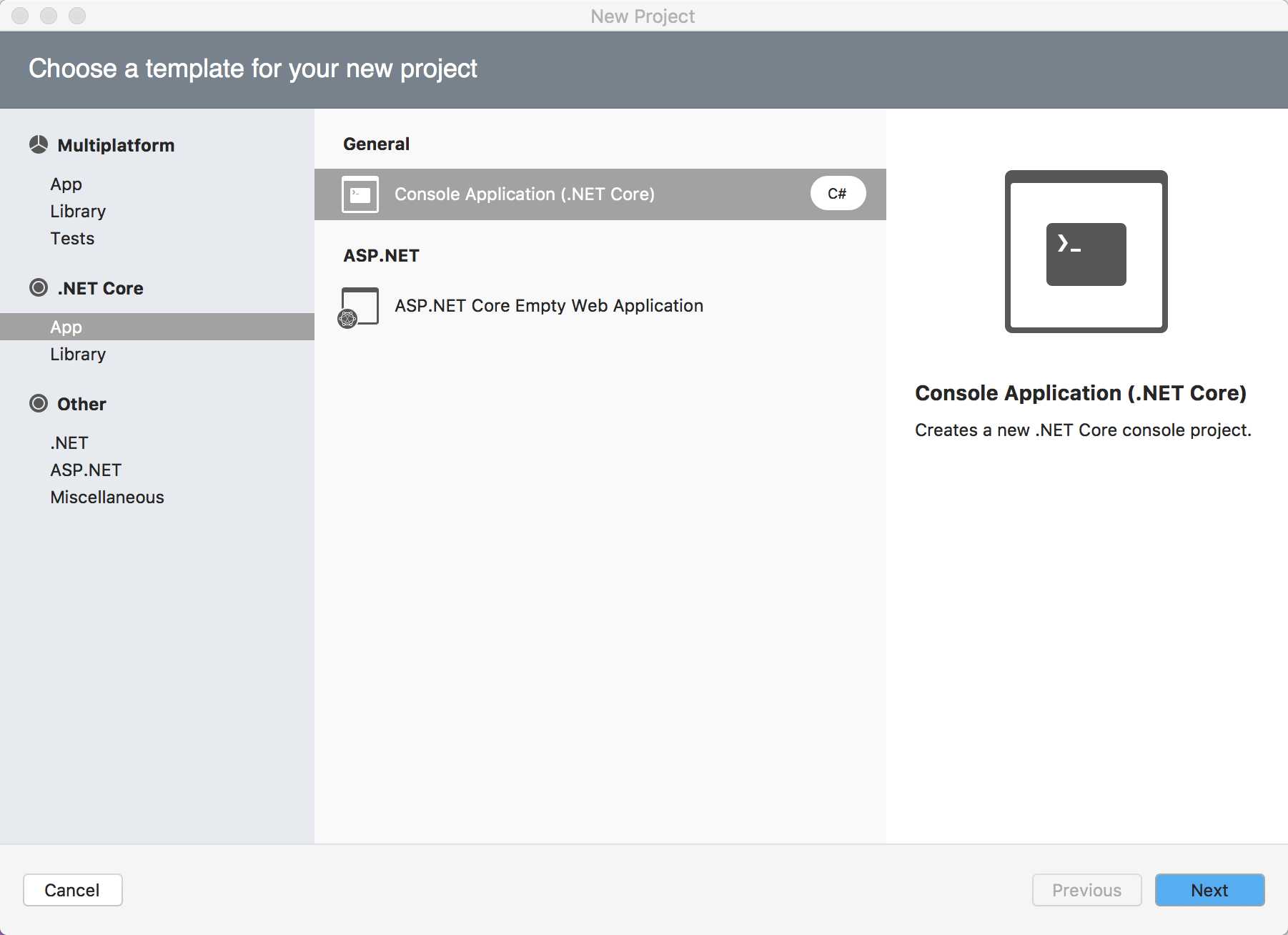Screen dimensions: 1288x935
Task: Click the Multiplatform category icon
Action: click(x=39, y=145)
